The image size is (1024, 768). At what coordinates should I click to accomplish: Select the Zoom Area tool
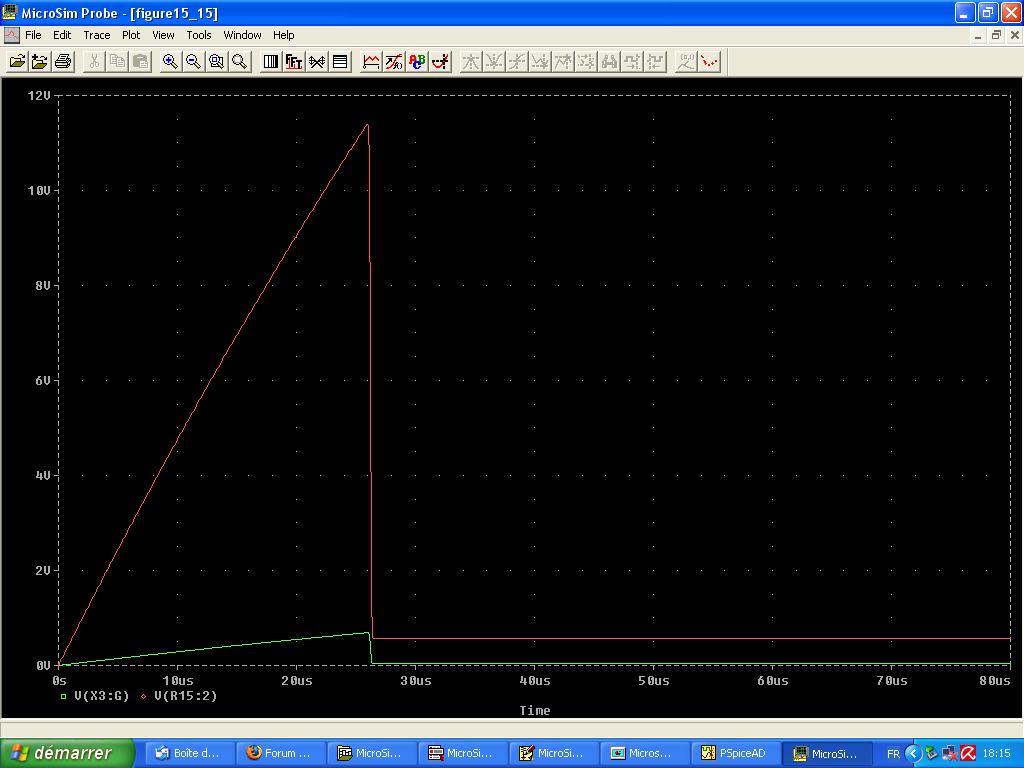(x=217, y=61)
